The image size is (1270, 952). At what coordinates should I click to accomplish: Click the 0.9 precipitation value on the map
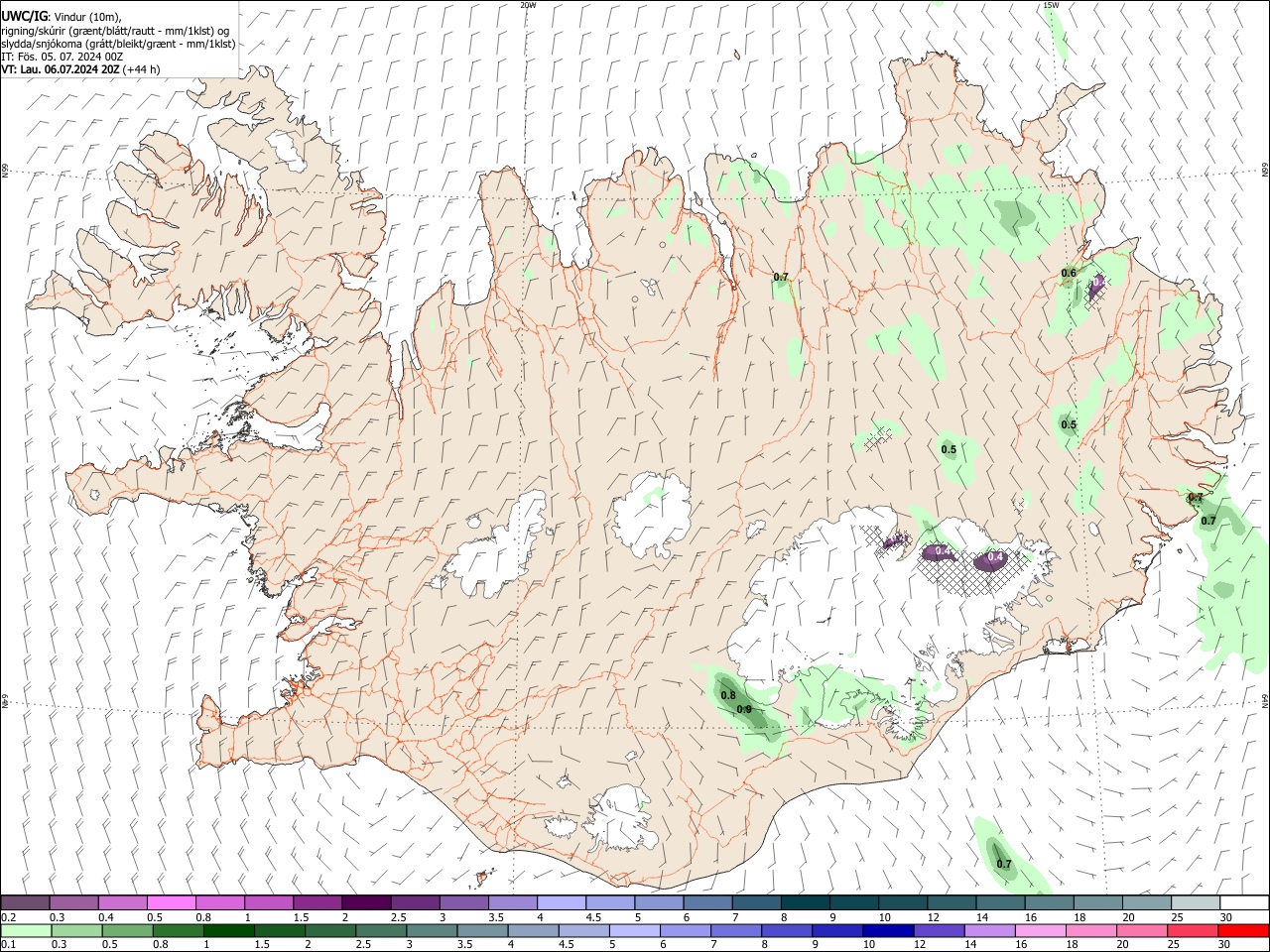point(744,710)
